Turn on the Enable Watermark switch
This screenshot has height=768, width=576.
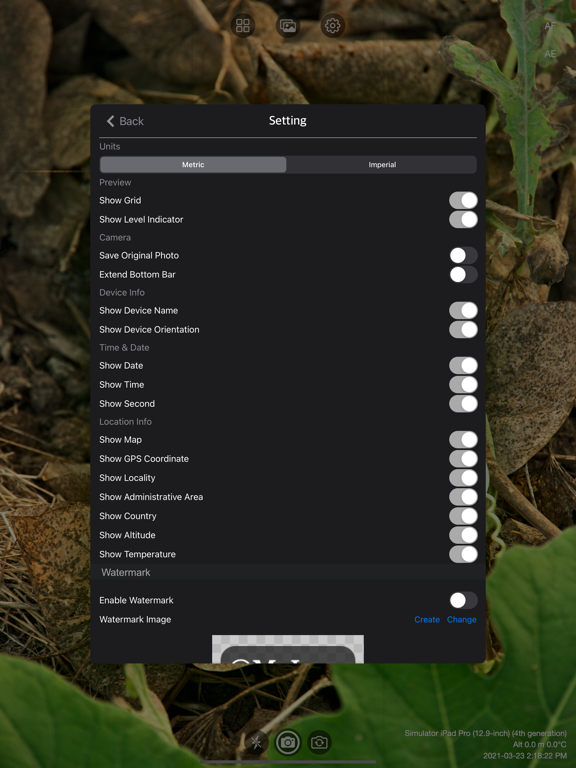(x=463, y=600)
